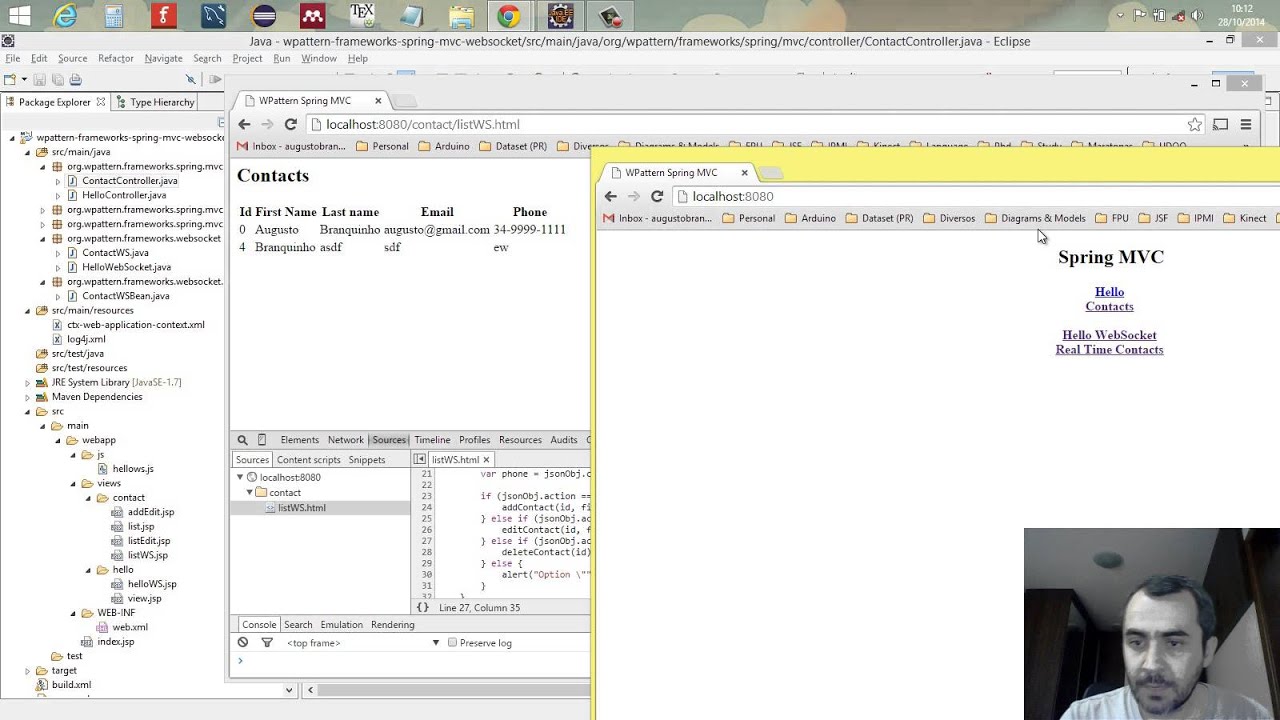Click the DevTools inspect element magnifier icon
Image resolution: width=1280 pixels, height=720 pixels.
click(242, 440)
